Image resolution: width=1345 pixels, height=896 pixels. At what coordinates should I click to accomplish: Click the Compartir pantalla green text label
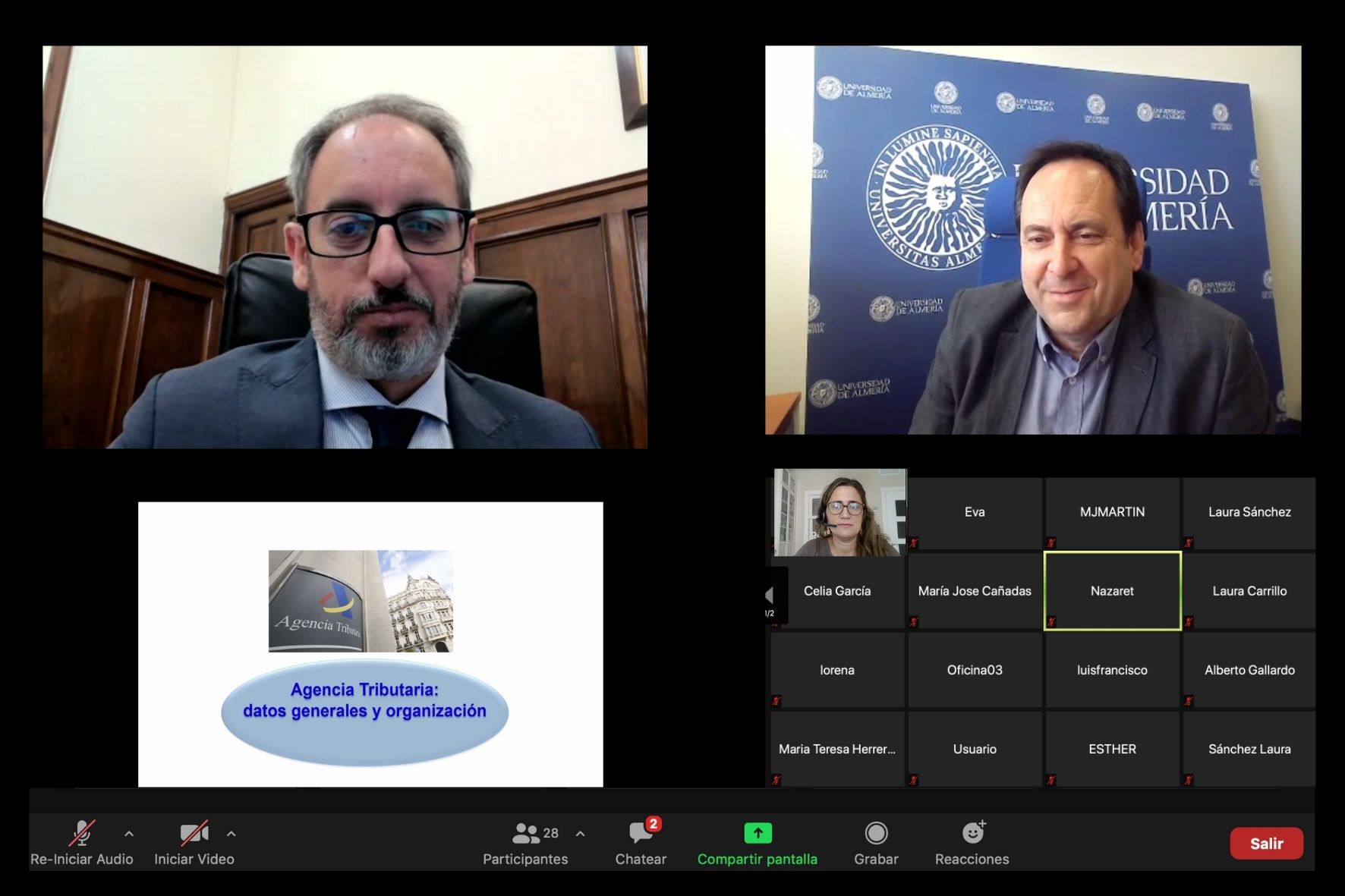tap(758, 860)
